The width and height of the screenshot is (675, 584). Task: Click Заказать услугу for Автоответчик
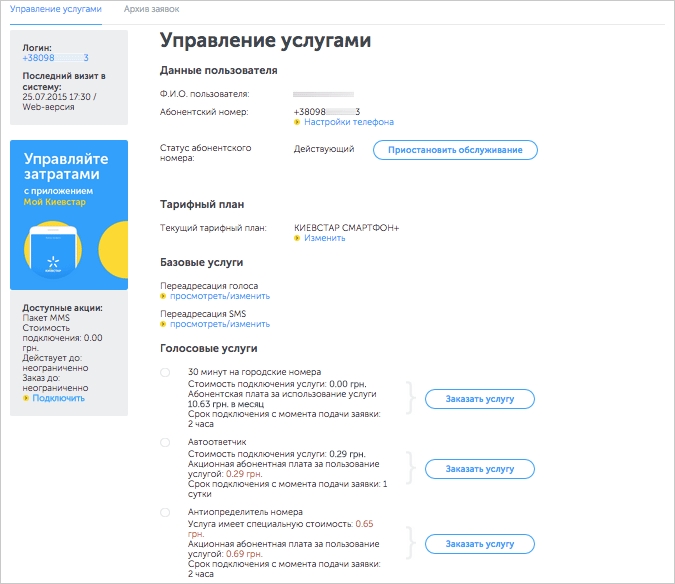tap(480, 469)
